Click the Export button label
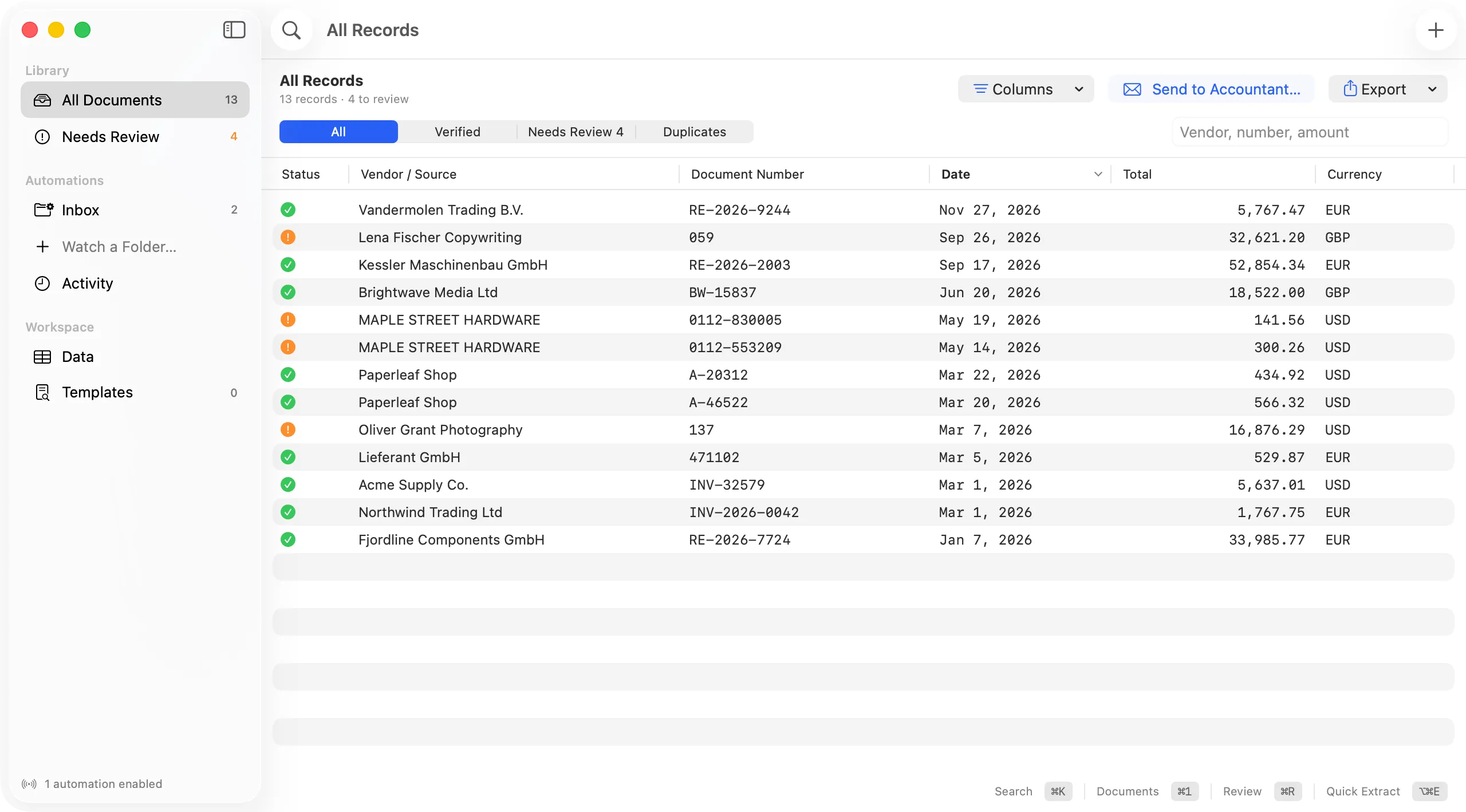The width and height of the screenshot is (1466, 812). [1383, 89]
